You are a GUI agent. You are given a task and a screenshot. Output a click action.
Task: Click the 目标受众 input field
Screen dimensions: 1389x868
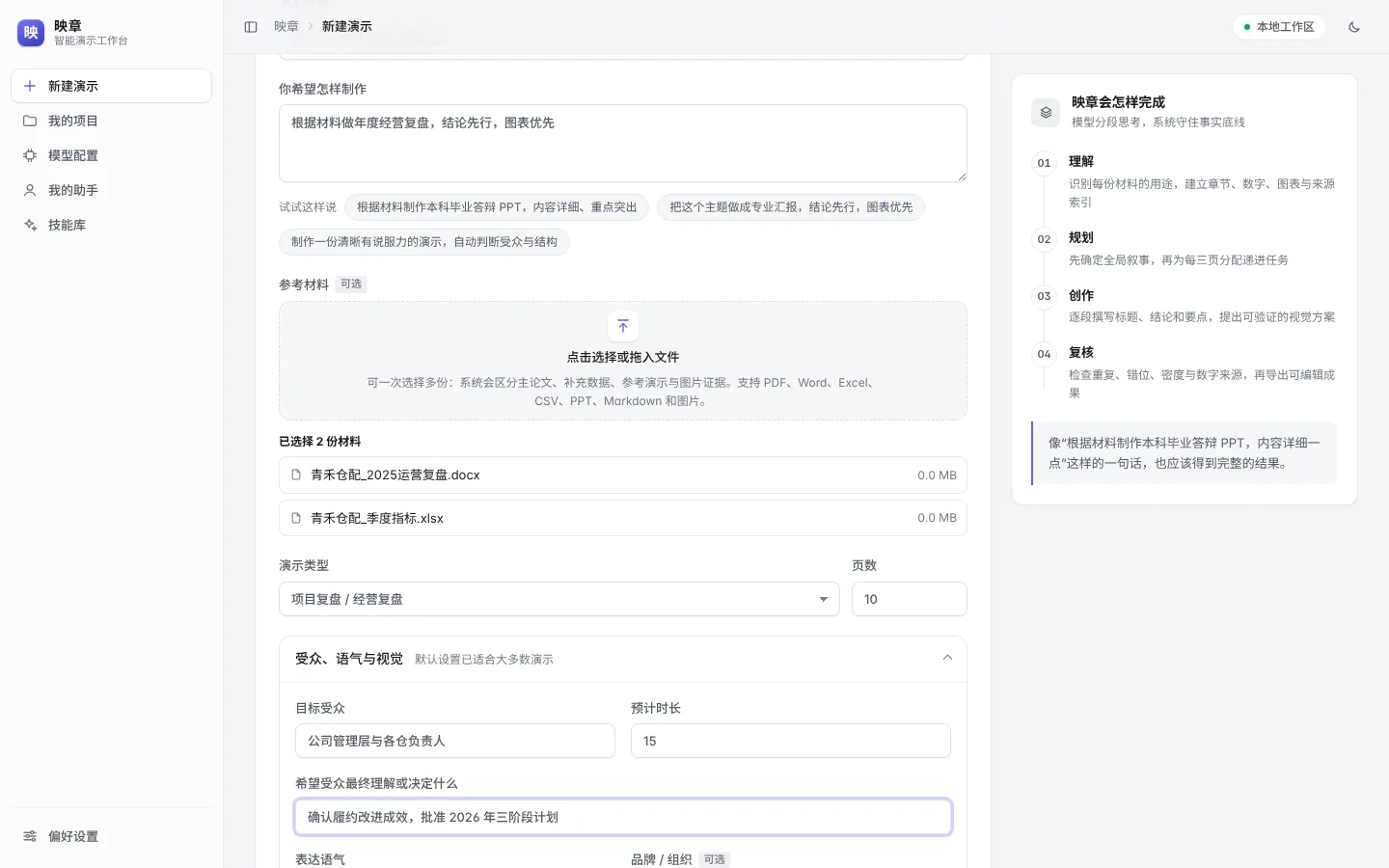455,741
